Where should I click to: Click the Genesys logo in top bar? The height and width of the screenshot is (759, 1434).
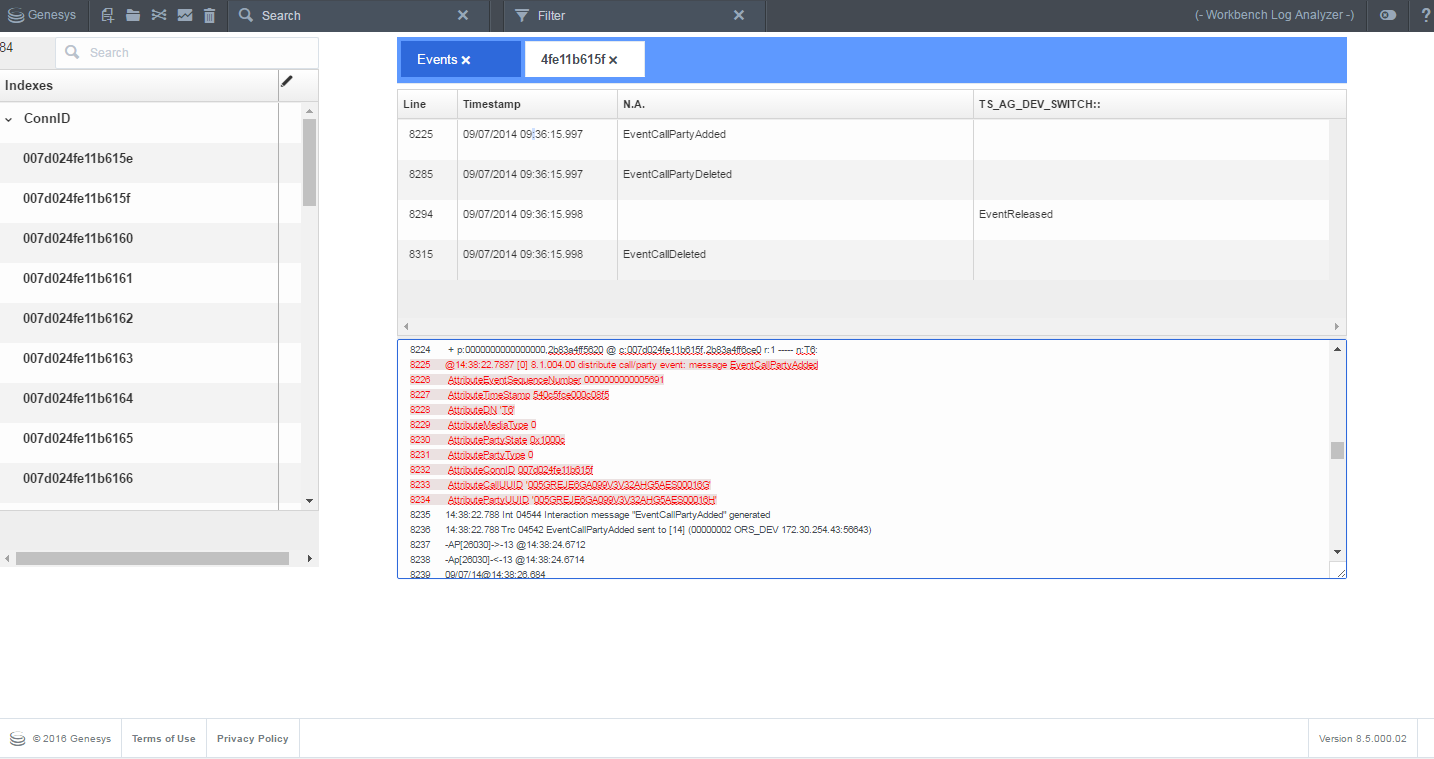tap(43, 15)
